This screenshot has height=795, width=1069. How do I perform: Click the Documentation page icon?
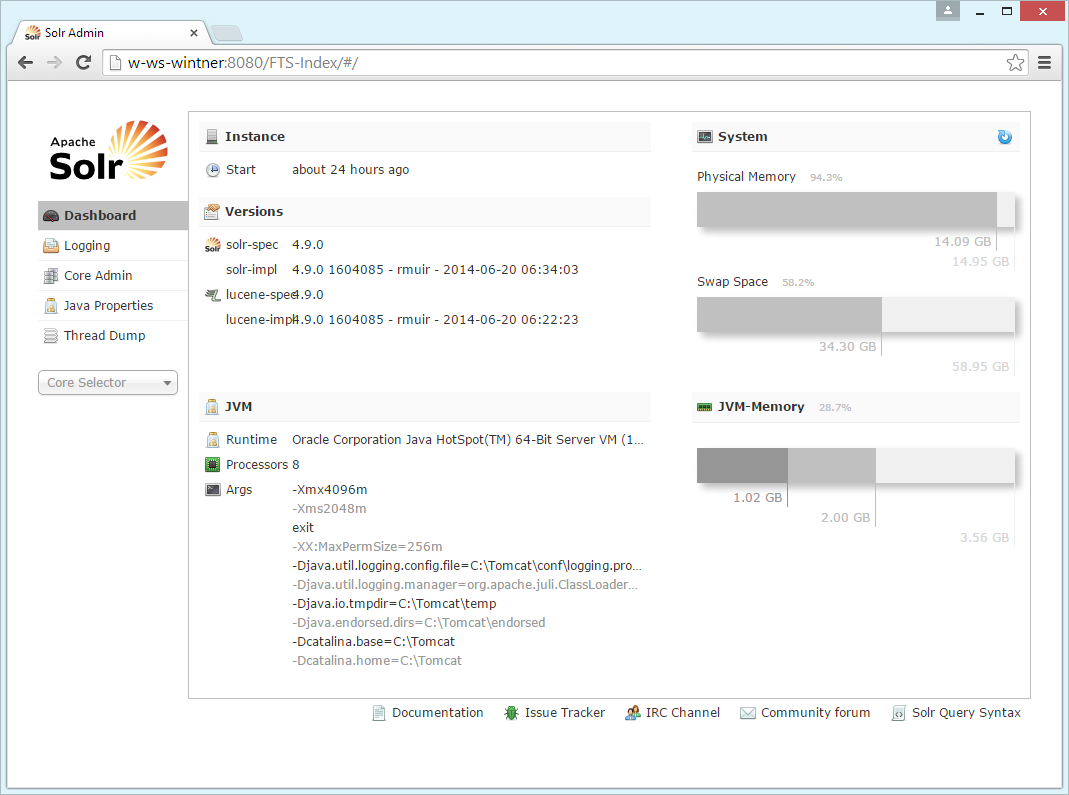(379, 713)
